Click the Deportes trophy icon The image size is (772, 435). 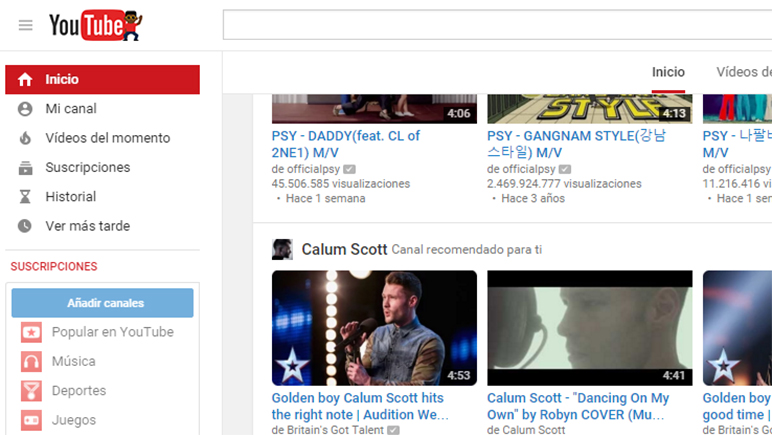[x=31, y=391]
